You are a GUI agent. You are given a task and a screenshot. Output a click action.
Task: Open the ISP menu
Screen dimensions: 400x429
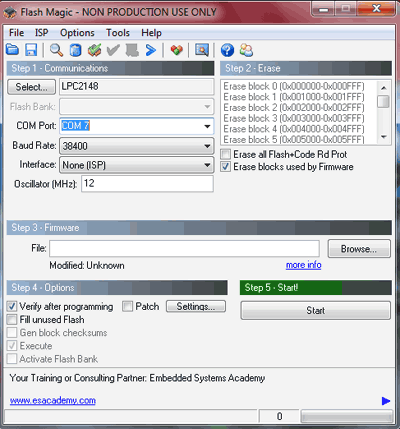coord(42,33)
